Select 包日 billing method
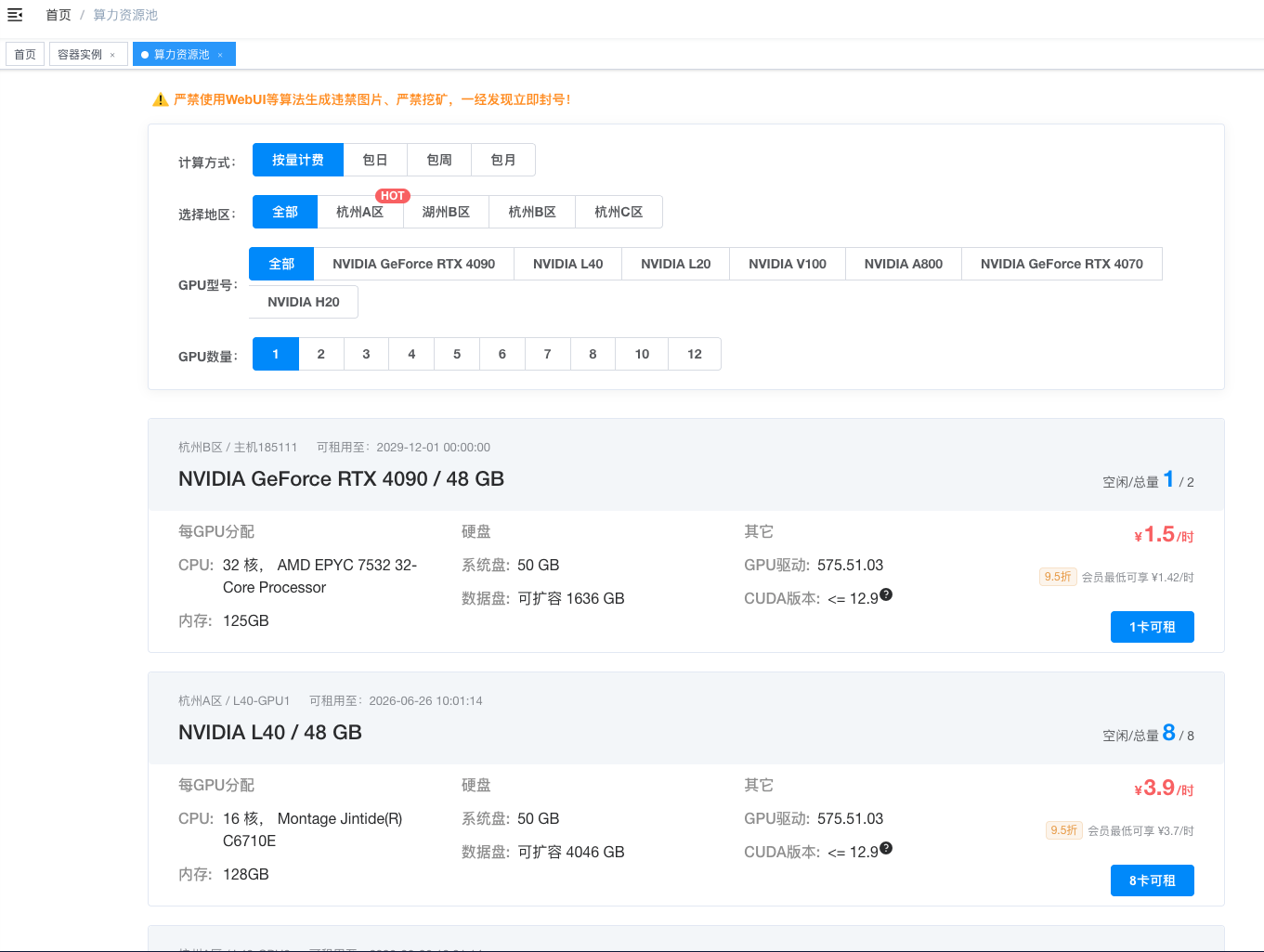1264x952 pixels. (x=375, y=160)
